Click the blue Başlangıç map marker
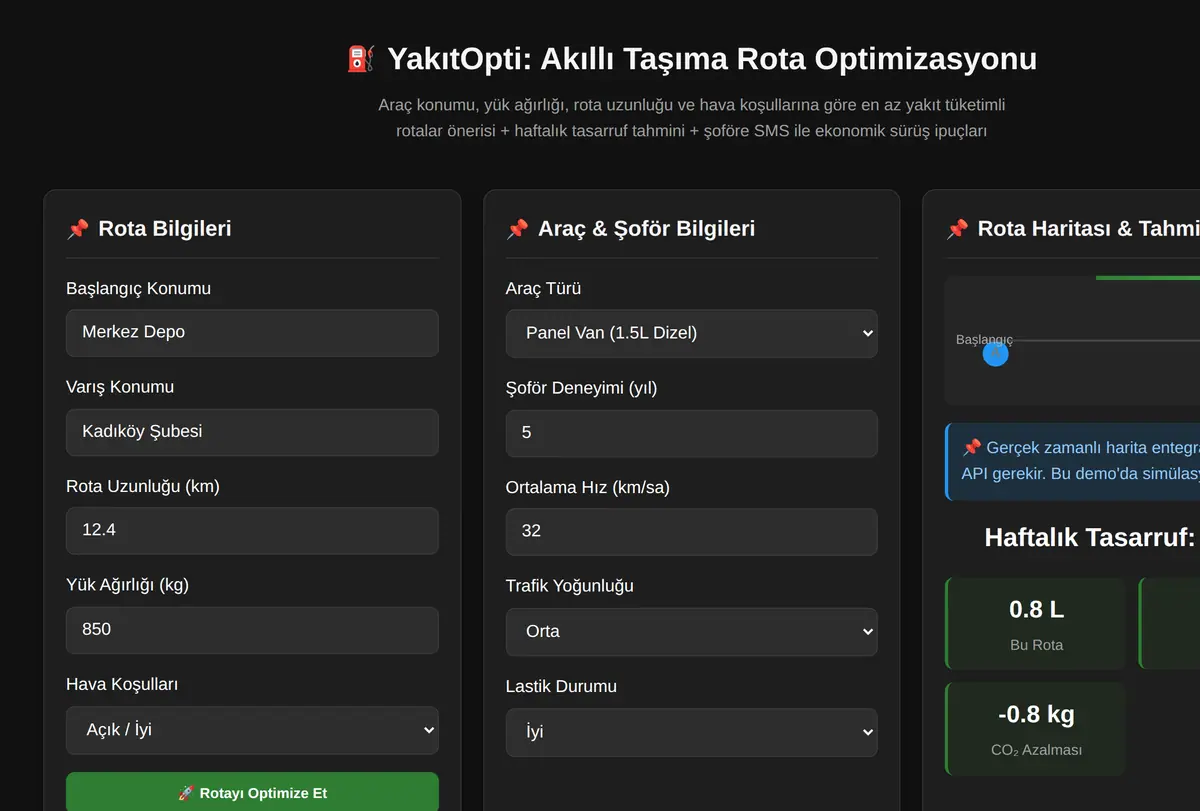The width and height of the screenshot is (1200, 811). click(995, 353)
